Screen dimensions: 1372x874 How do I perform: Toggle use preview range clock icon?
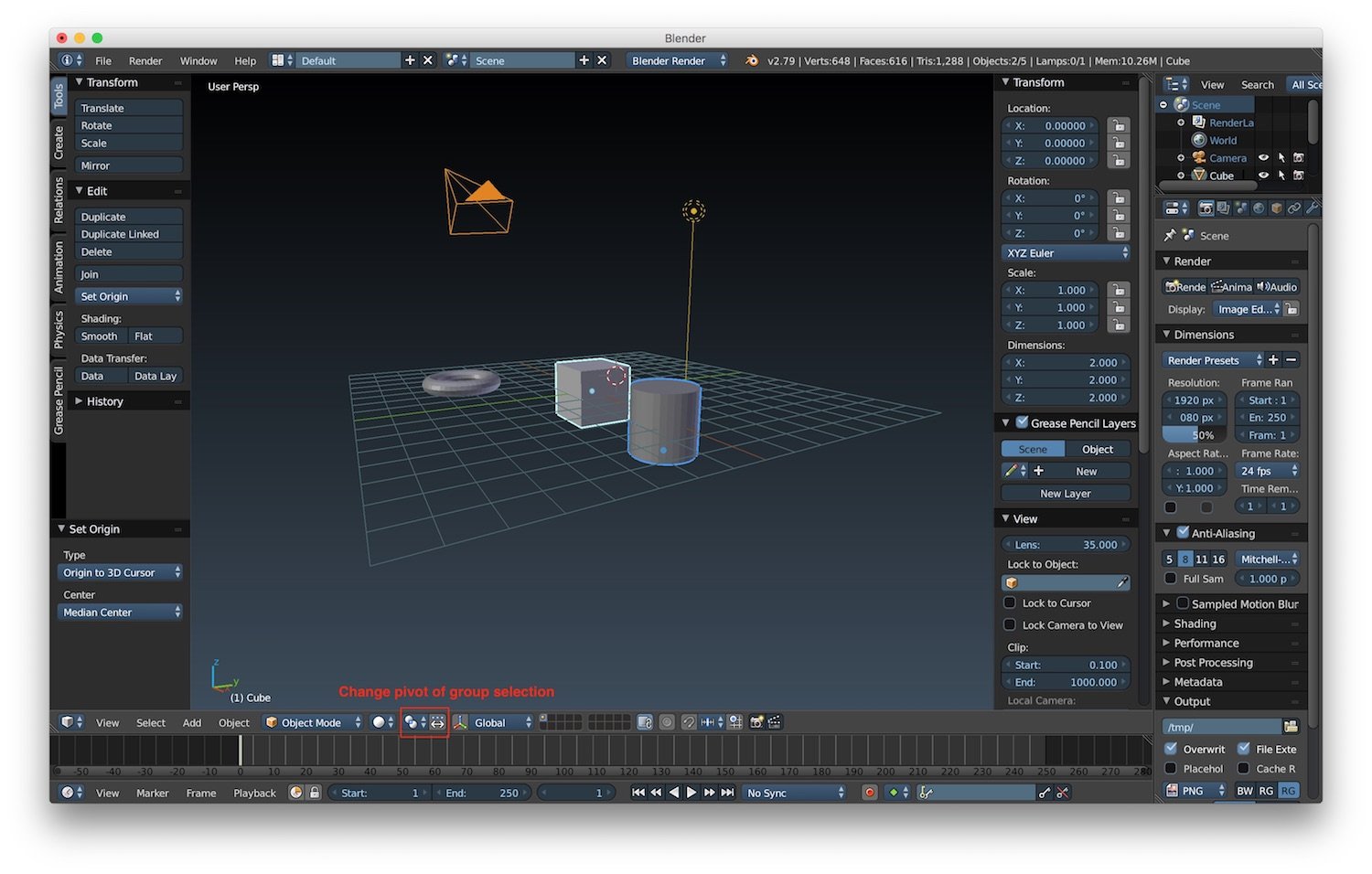pyautogui.click(x=295, y=793)
